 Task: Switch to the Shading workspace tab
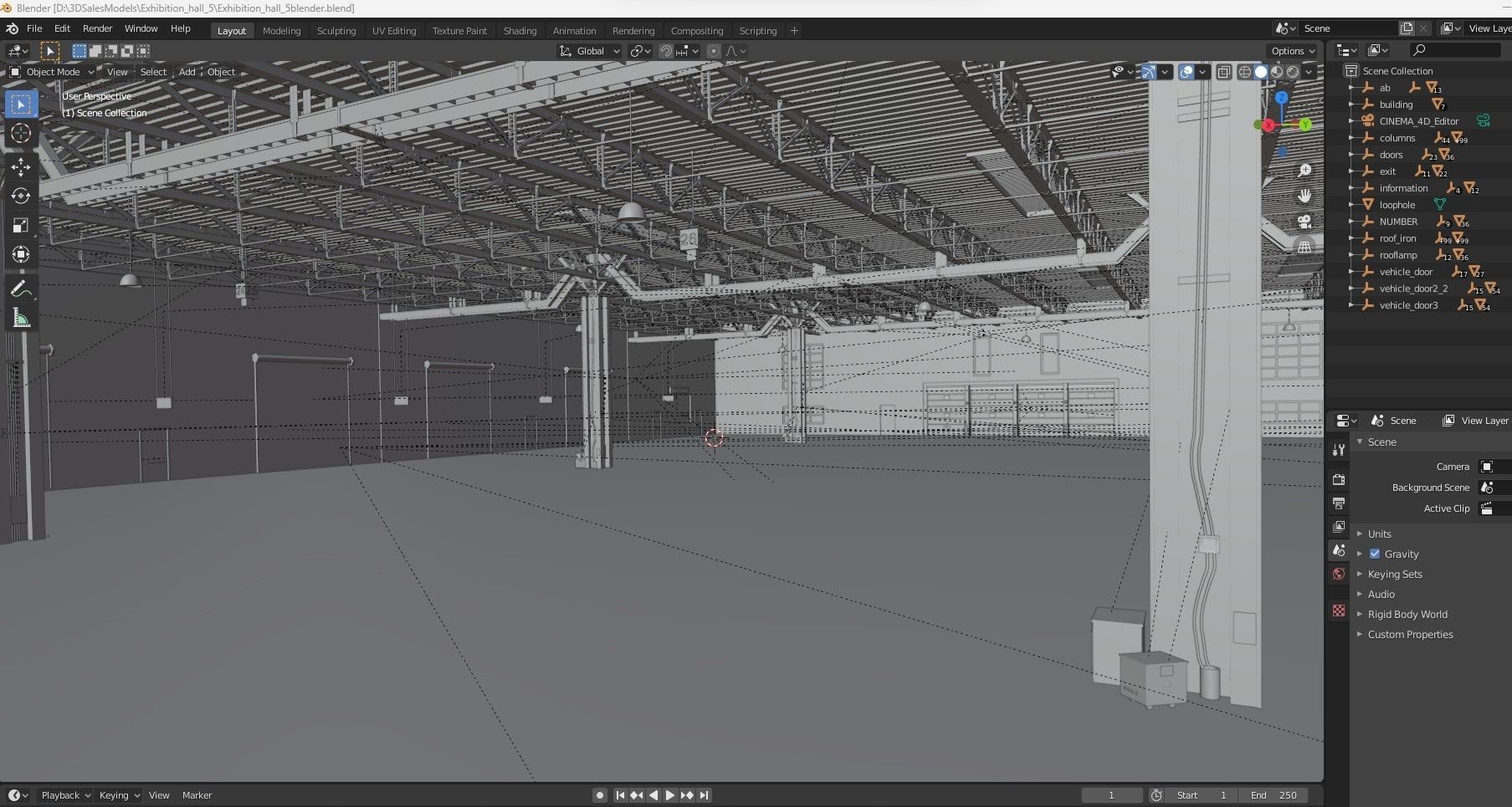520,31
